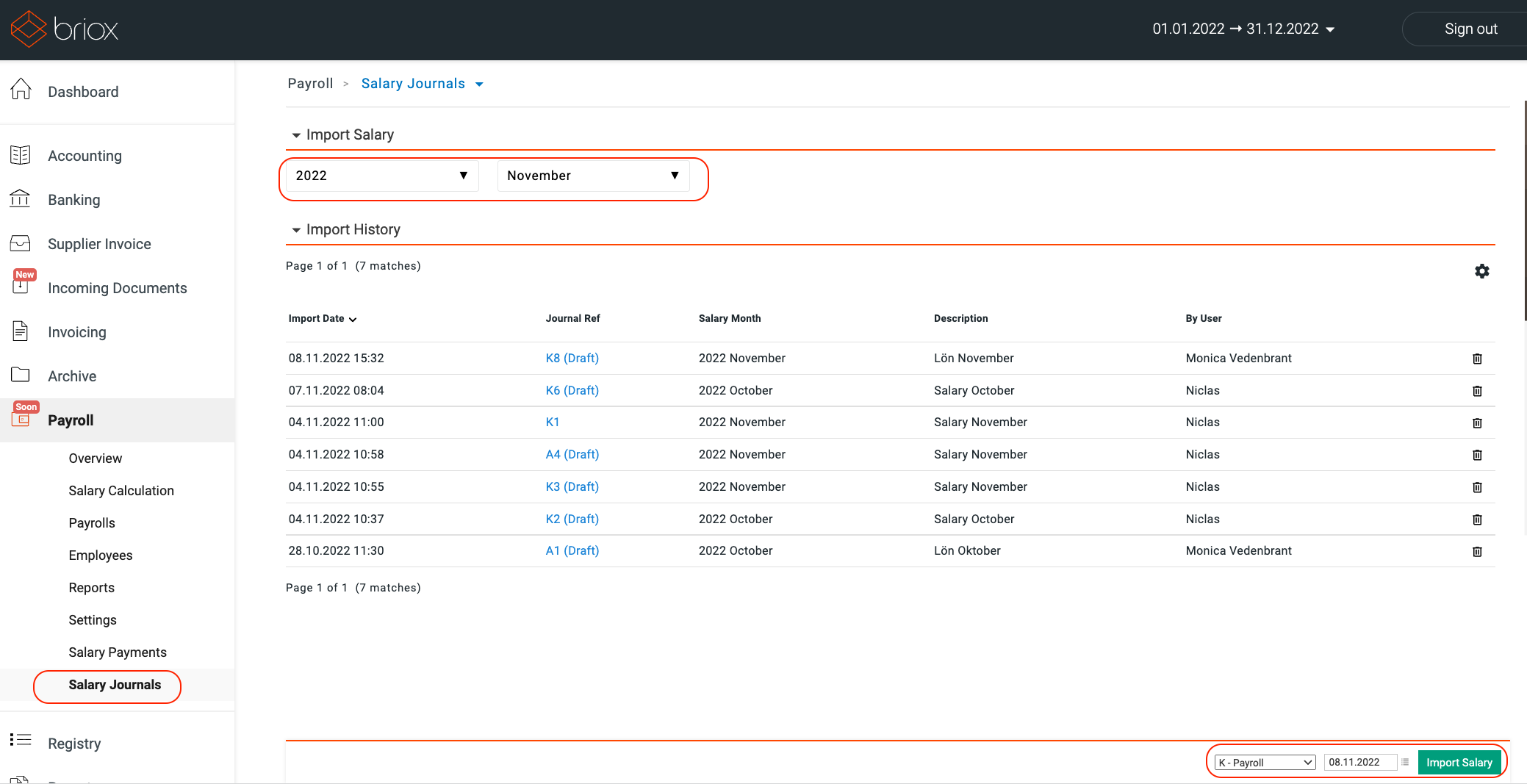Click the import date field 08.11.2022
This screenshot has width=1527, height=784.
click(x=1358, y=763)
